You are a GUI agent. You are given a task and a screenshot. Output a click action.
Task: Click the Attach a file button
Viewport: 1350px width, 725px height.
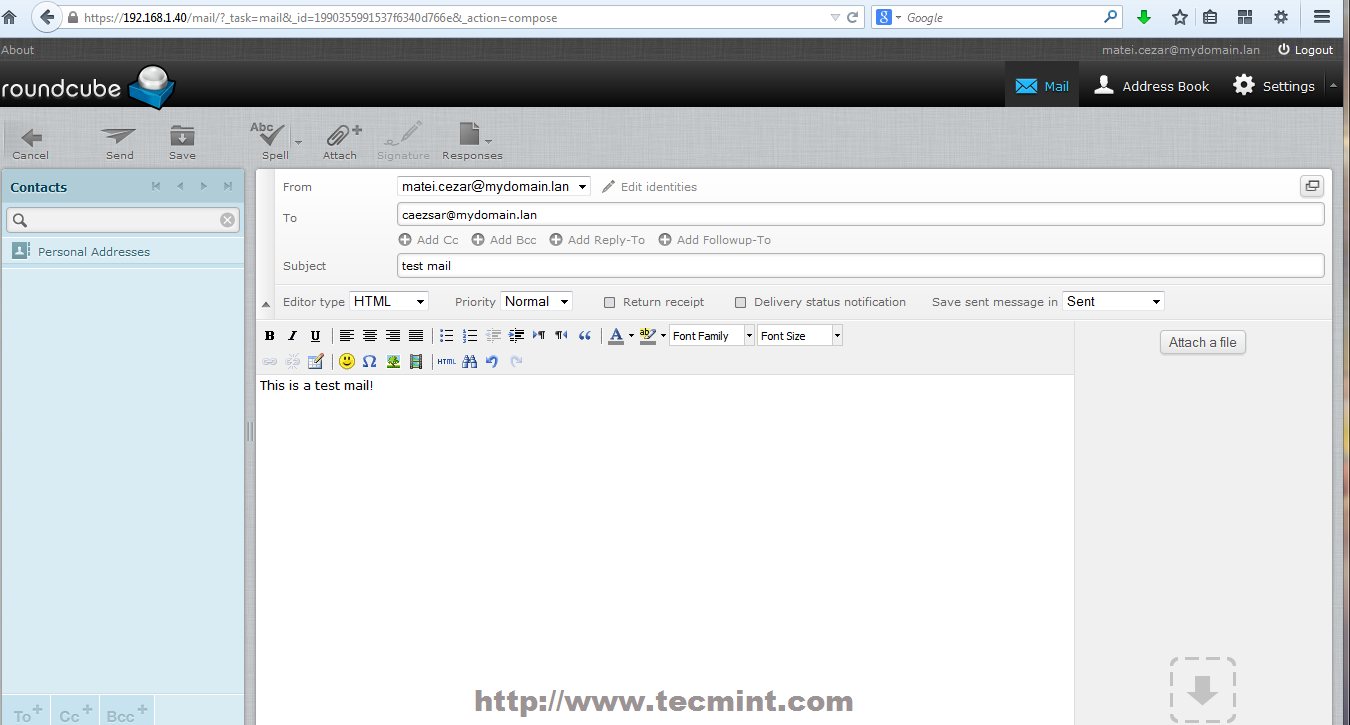click(1203, 342)
